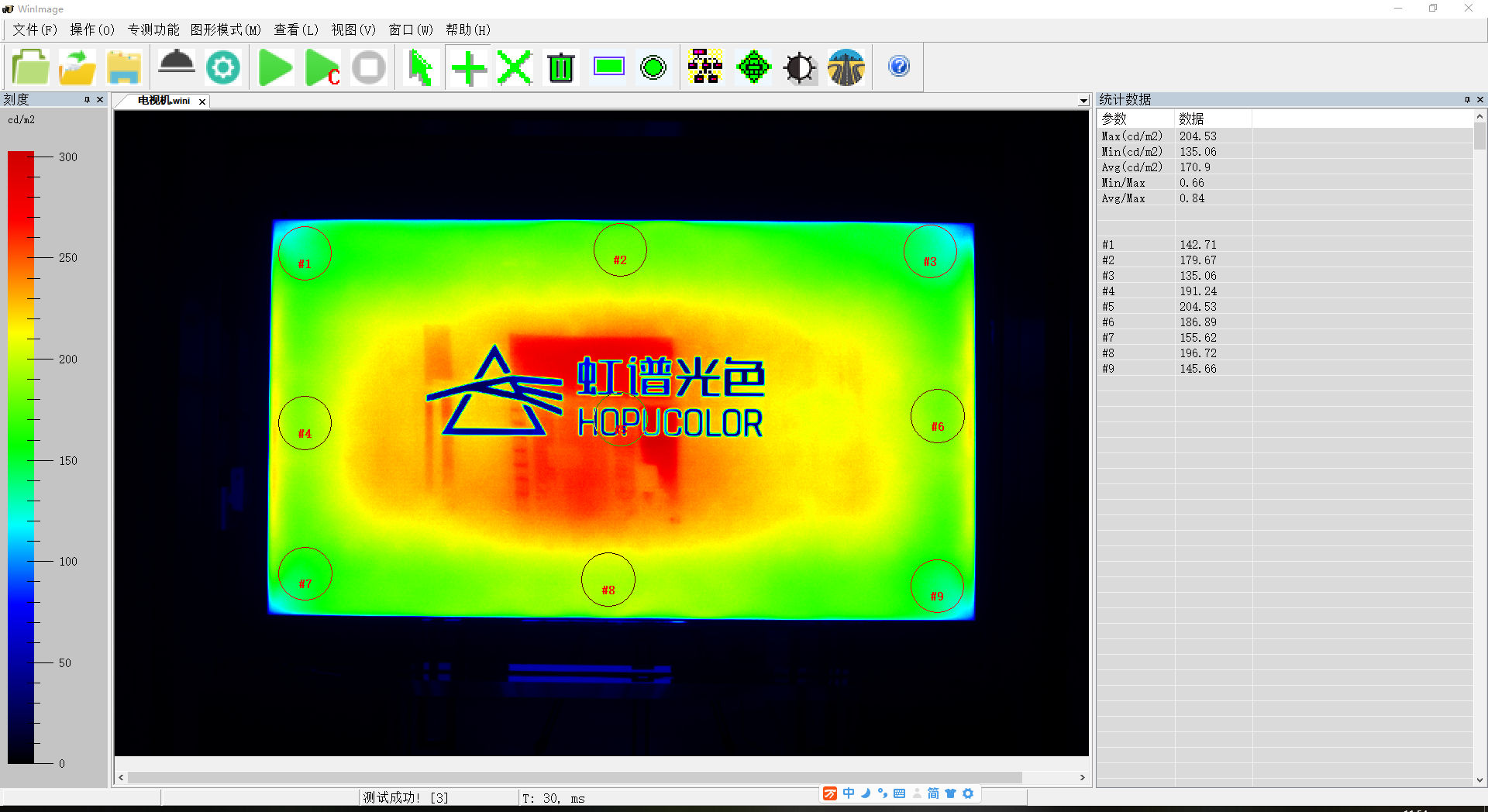The image size is (1488, 812).
Task: Click the green play button marked C
Action: coord(322,67)
